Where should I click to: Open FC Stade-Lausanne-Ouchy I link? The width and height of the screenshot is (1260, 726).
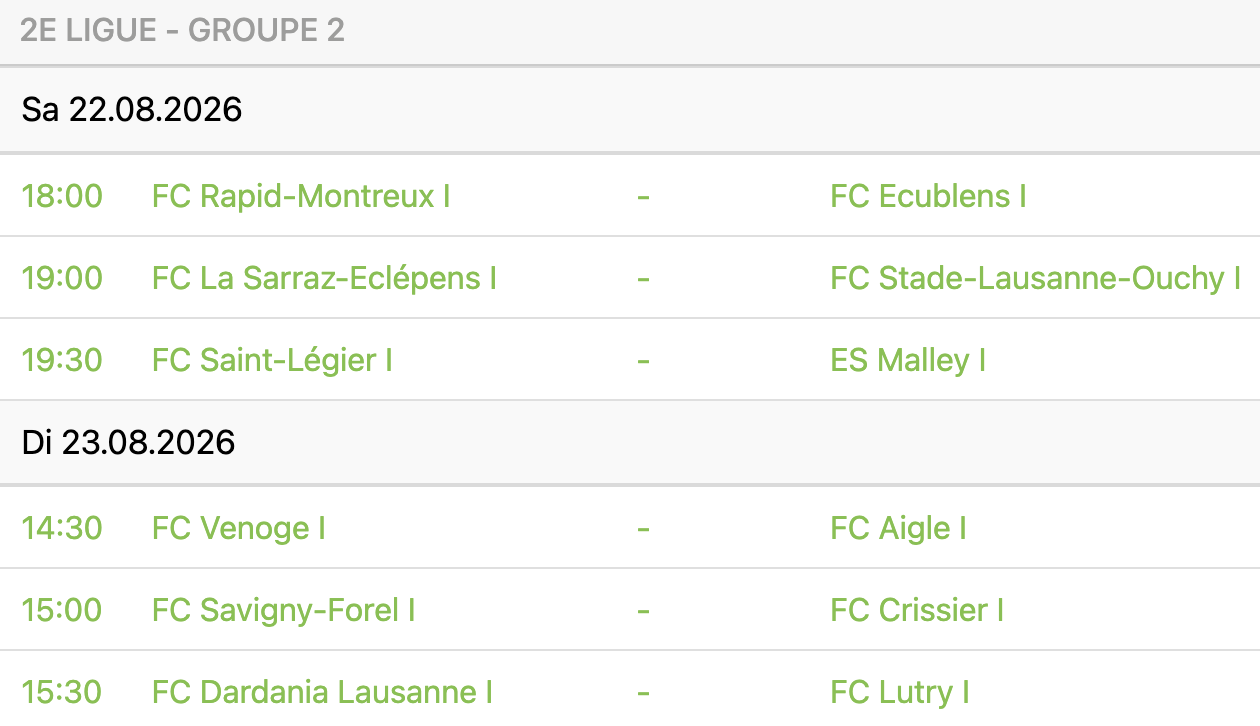coord(1035,278)
